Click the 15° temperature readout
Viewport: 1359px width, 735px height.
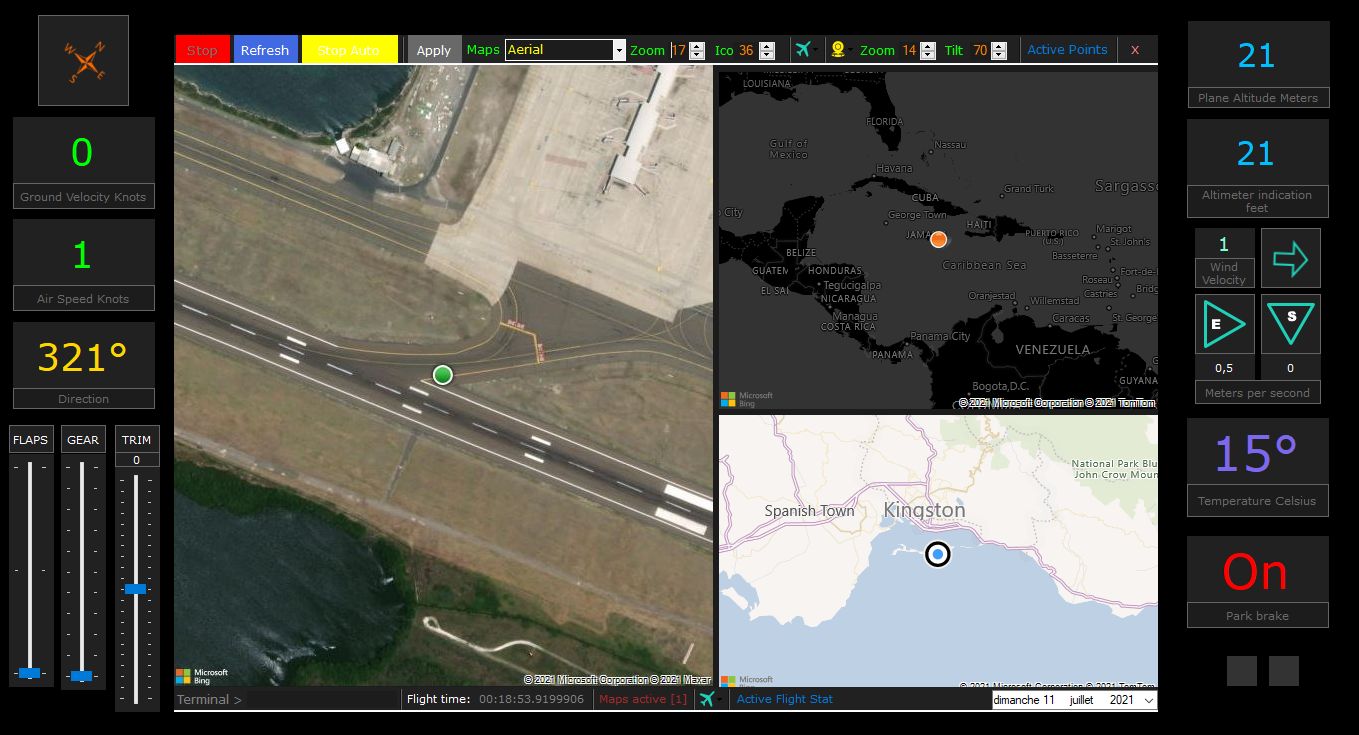1256,453
